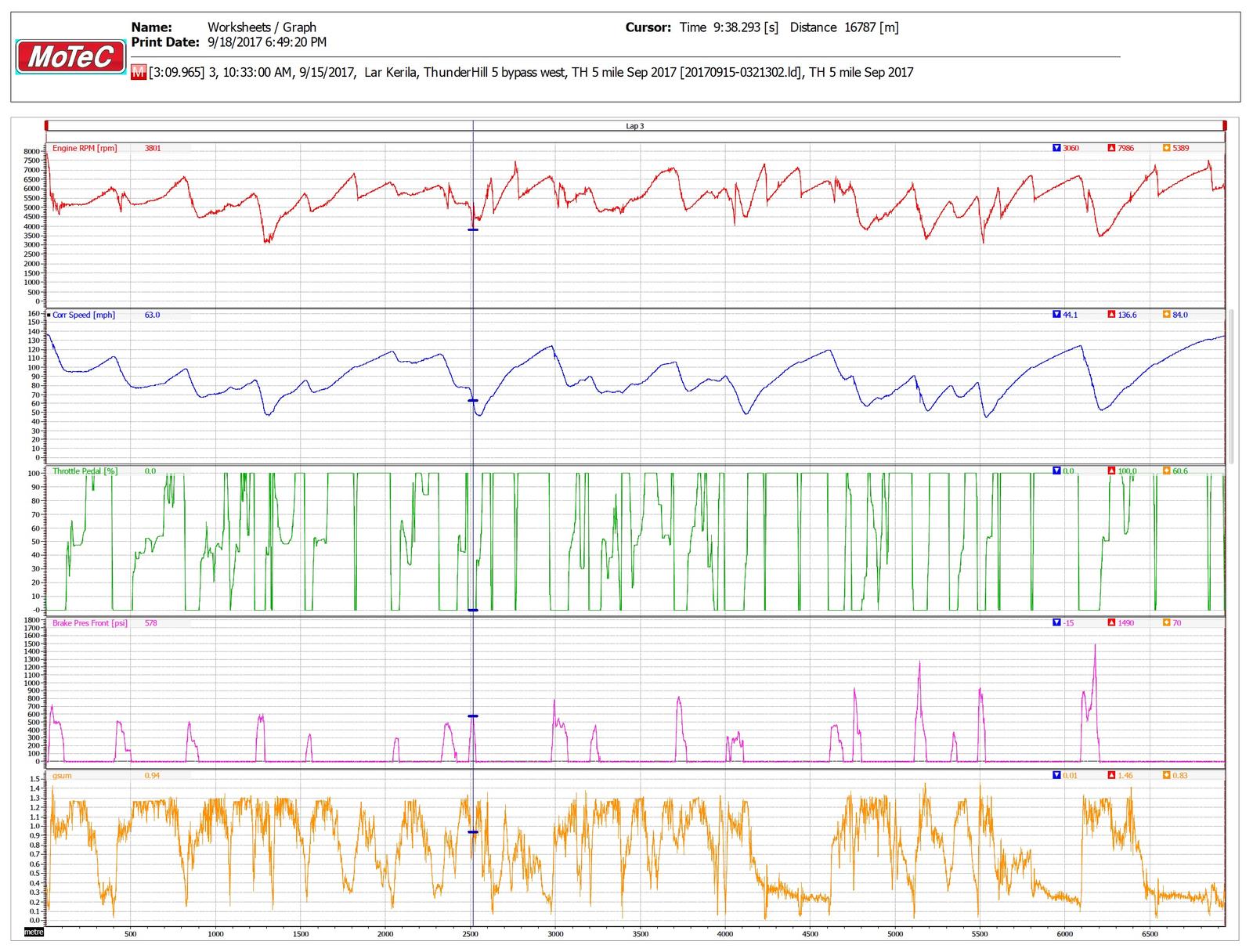Click the cursor marker on the Corr Speed trace
This screenshot has height=952, width=1253.
coord(473,401)
